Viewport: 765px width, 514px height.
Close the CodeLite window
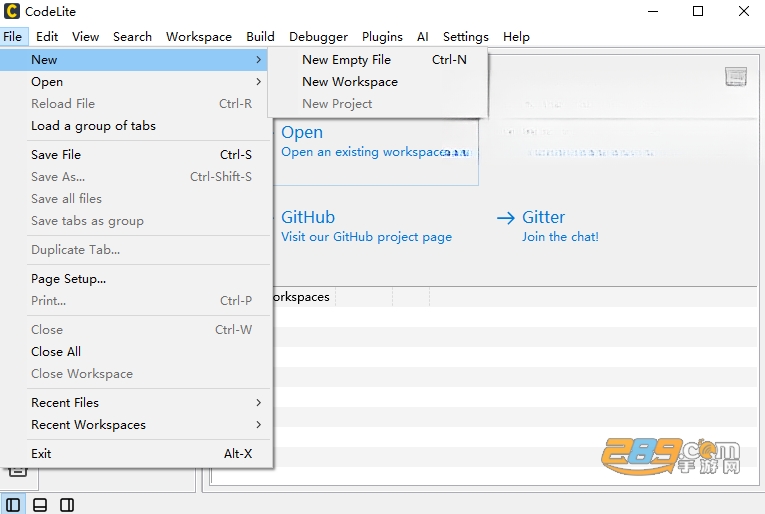pos(744,11)
